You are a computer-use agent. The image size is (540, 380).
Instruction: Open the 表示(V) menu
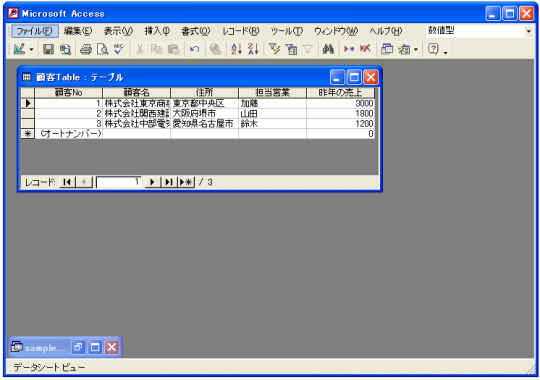[118, 31]
